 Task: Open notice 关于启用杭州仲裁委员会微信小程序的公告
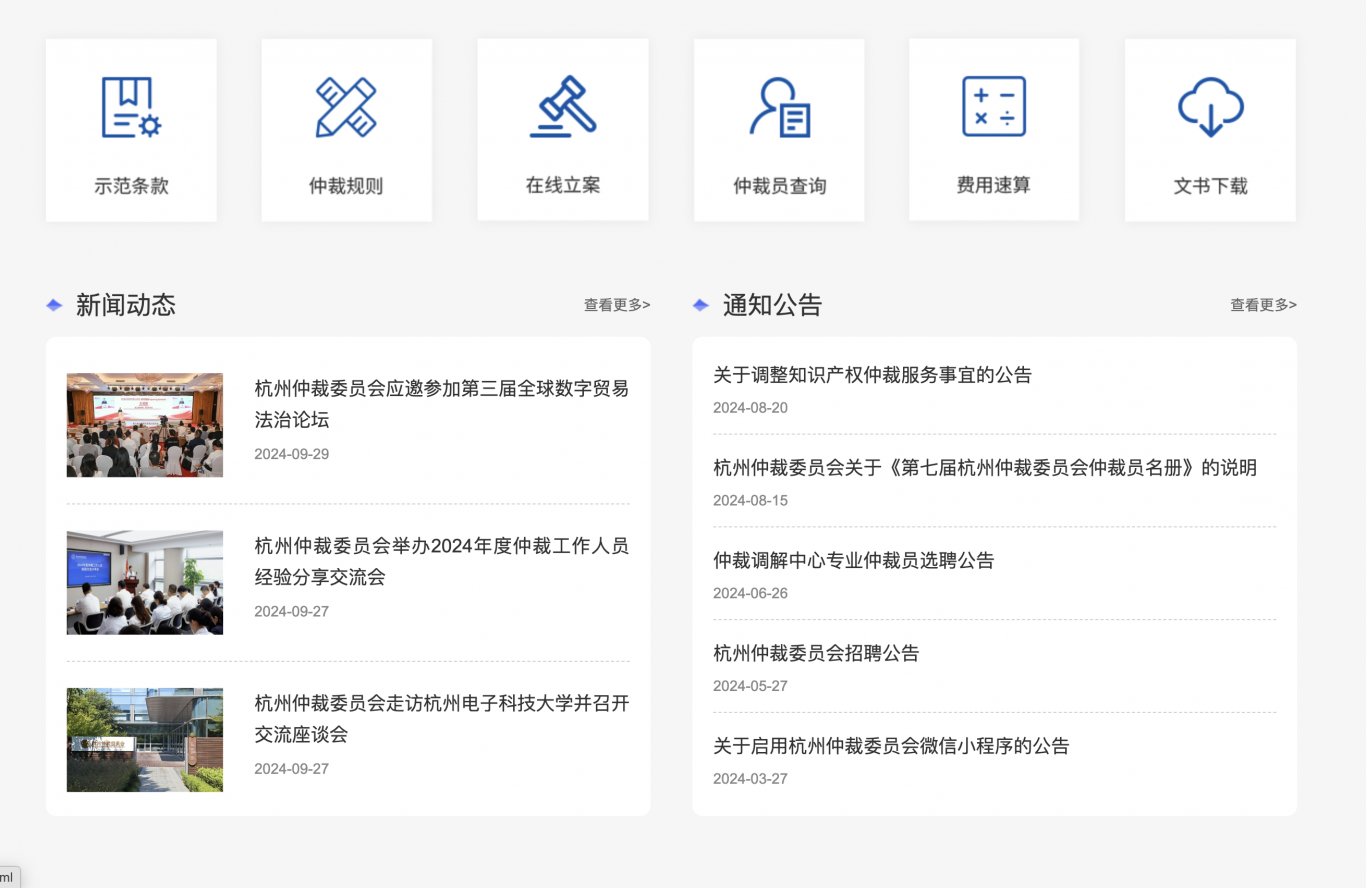tap(891, 746)
